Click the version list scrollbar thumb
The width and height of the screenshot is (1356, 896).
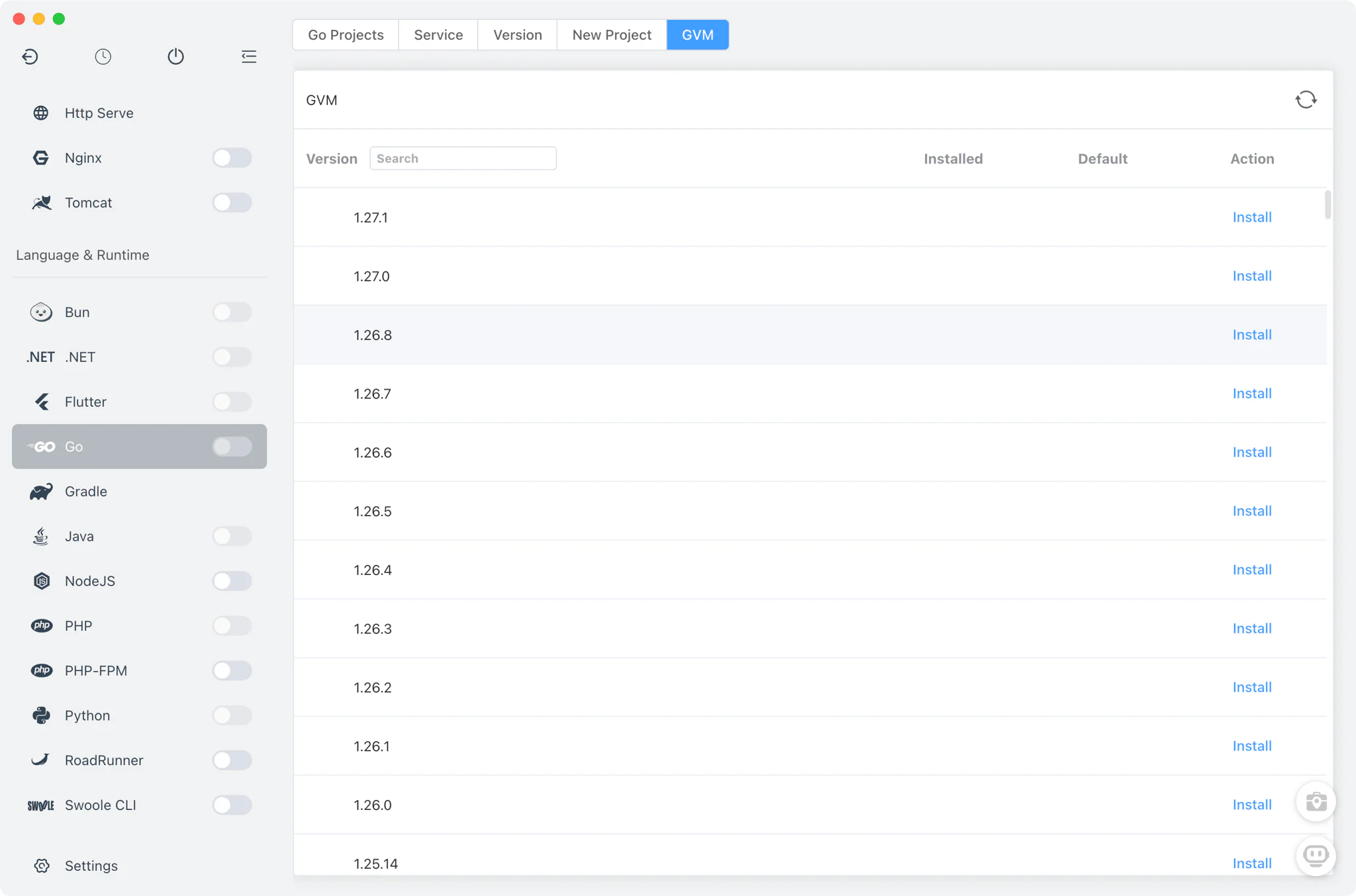pos(1328,204)
